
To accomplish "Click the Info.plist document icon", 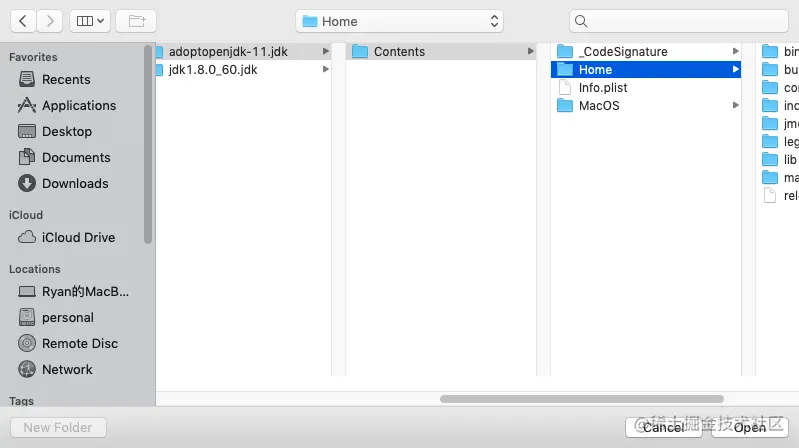I will pyautogui.click(x=565, y=88).
